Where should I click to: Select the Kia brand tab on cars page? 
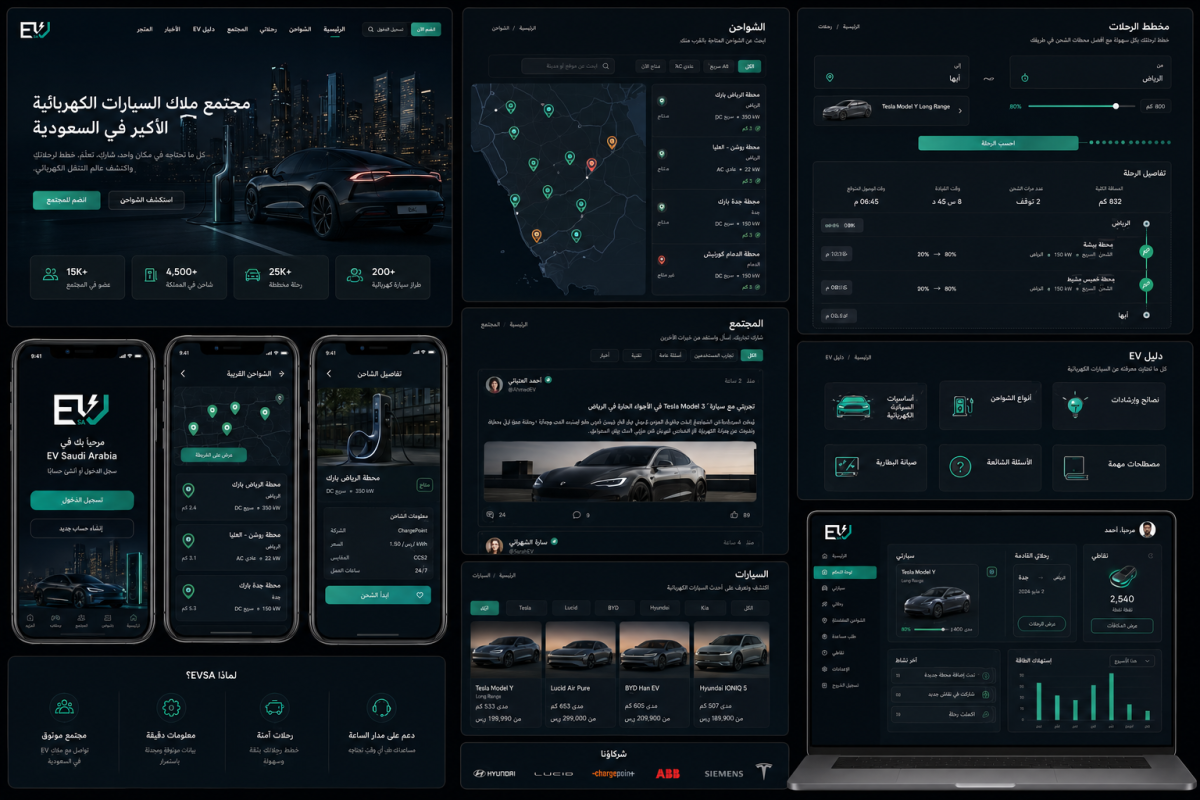tap(704, 607)
